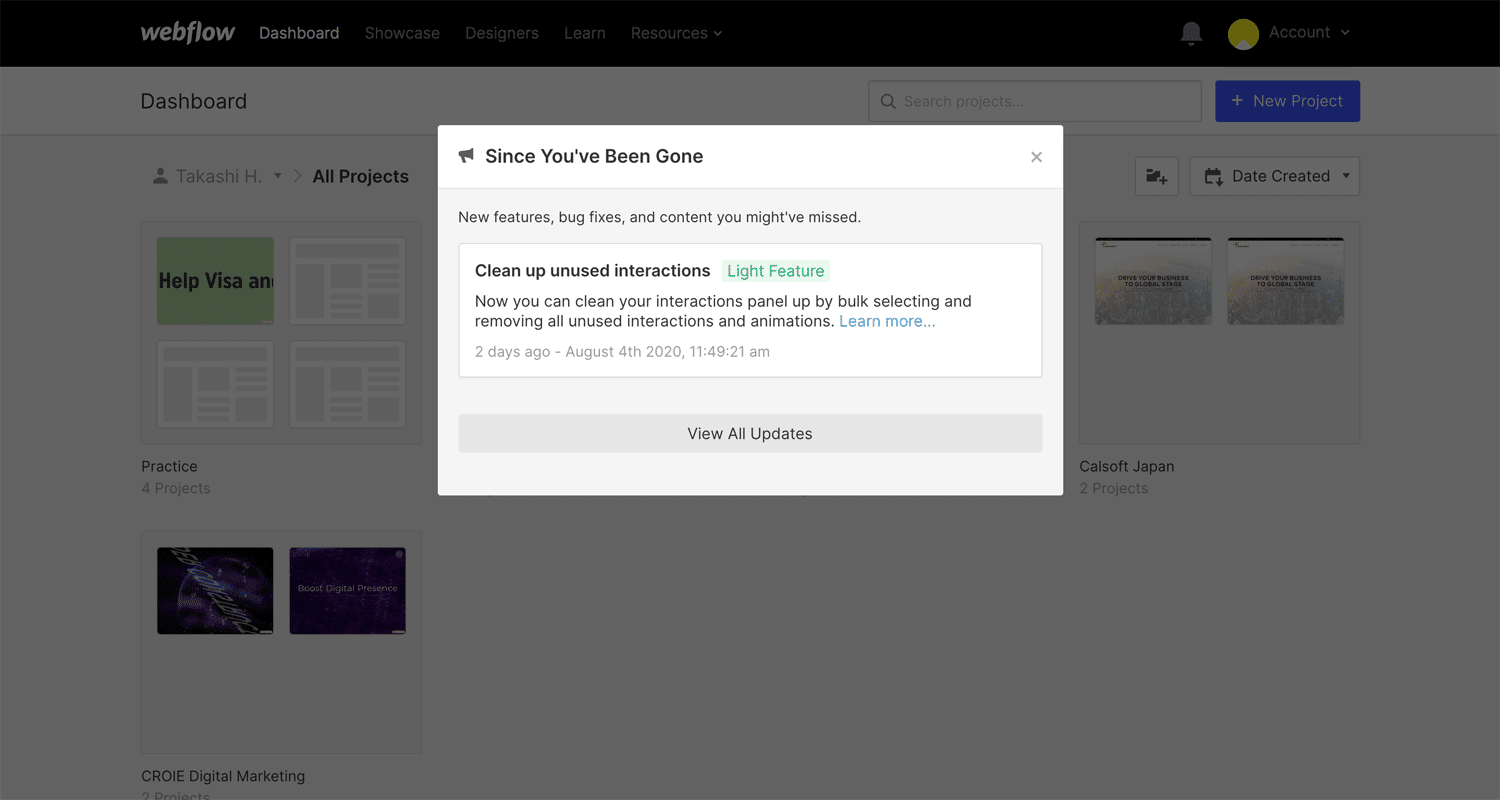Screen dimensions: 1500x800
Task: Open the Learn nav item
Action: coord(585,33)
